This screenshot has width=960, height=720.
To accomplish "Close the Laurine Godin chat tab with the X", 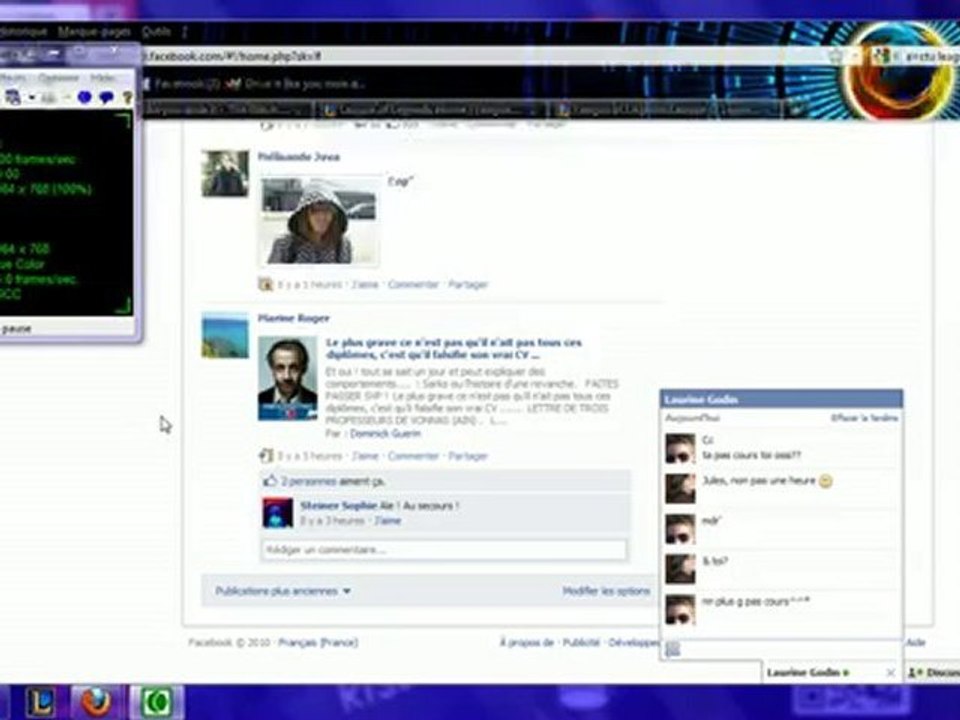I will 890,672.
